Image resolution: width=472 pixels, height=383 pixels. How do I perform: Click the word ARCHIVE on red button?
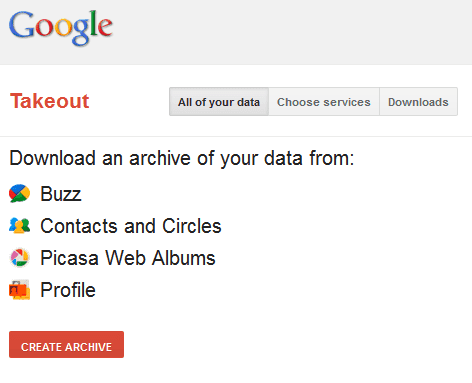[x=87, y=347]
